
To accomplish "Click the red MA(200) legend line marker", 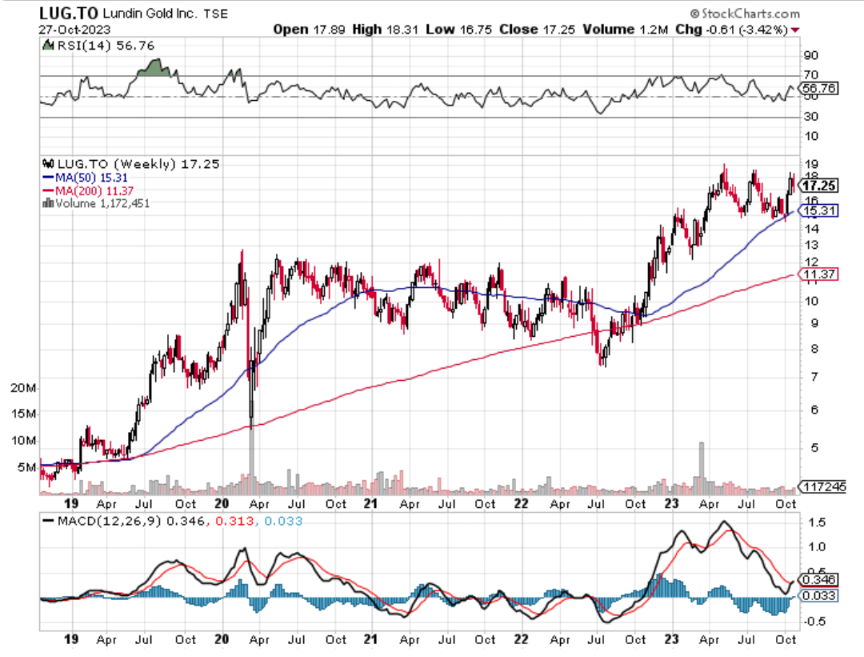I will (48, 191).
